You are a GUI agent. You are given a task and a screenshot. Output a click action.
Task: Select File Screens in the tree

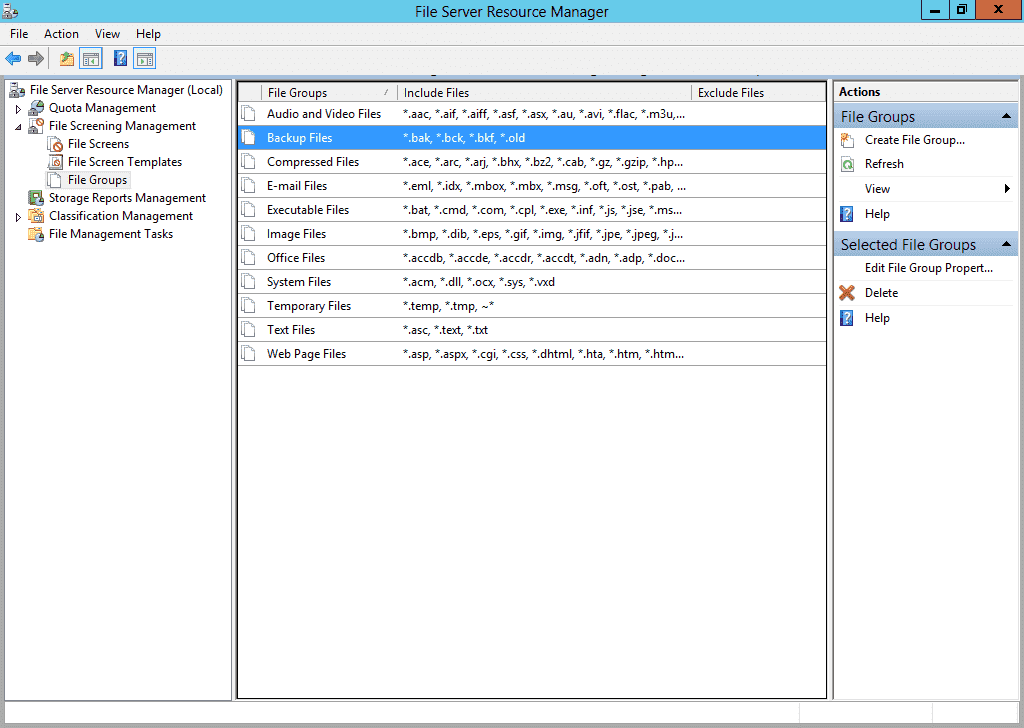[99, 144]
